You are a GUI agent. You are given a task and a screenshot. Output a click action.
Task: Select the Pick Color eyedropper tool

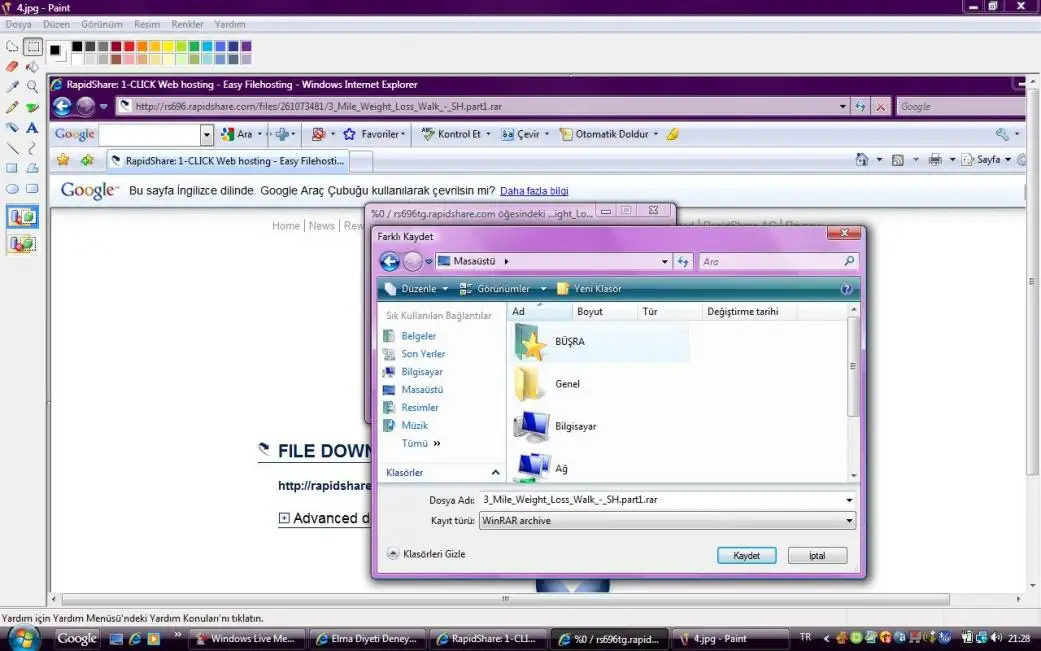pyautogui.click(x=12, y=86)
